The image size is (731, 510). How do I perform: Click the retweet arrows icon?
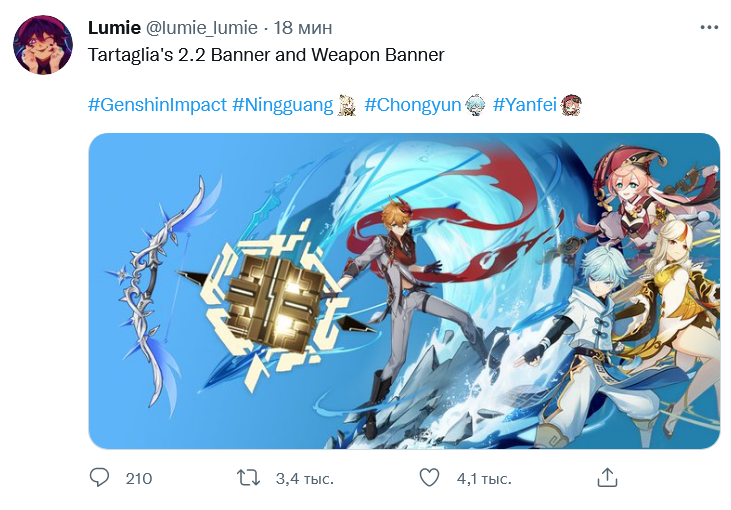click(x=248, y=478)
